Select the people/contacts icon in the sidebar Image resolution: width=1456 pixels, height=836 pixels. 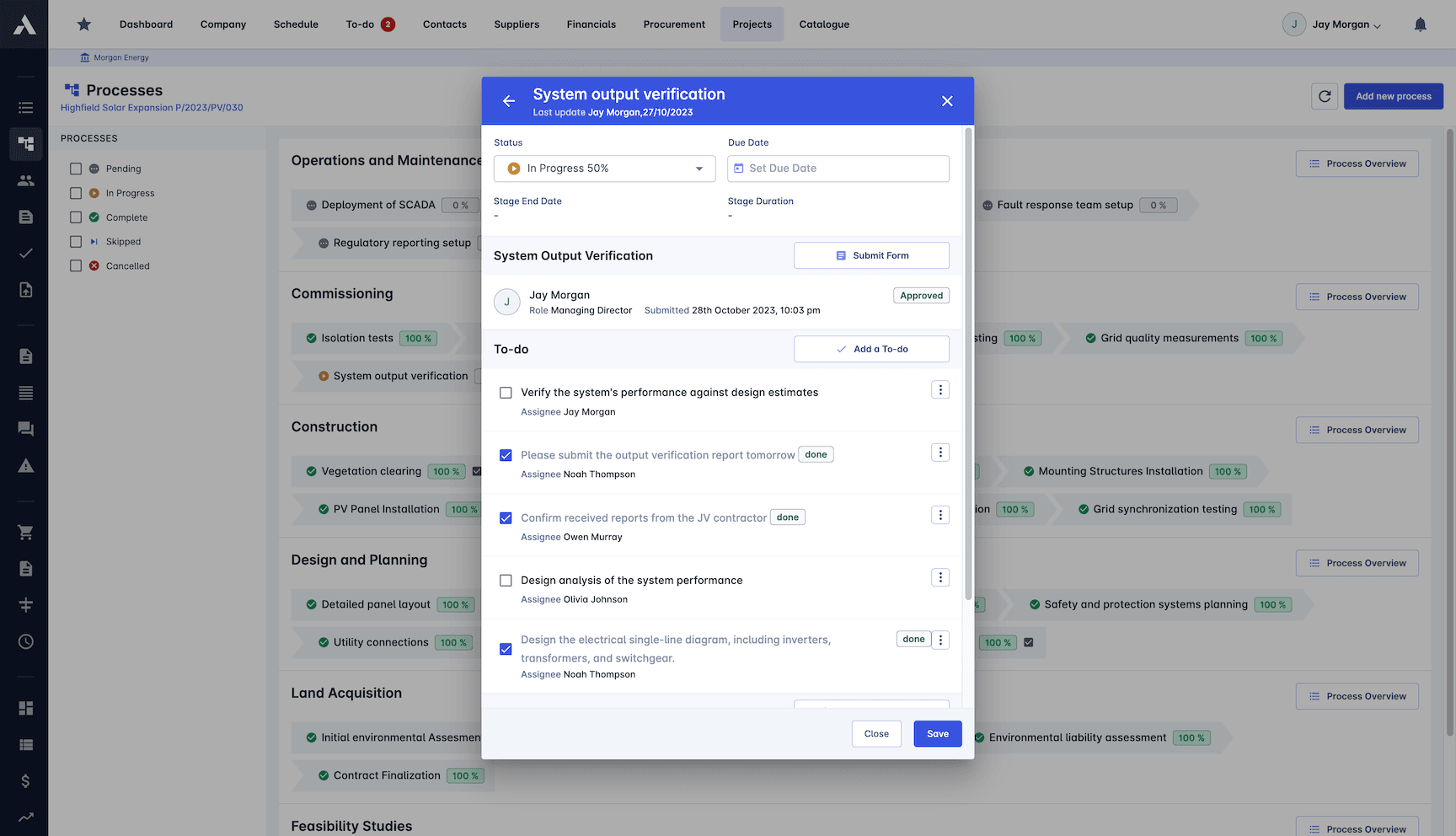[24, 180]
